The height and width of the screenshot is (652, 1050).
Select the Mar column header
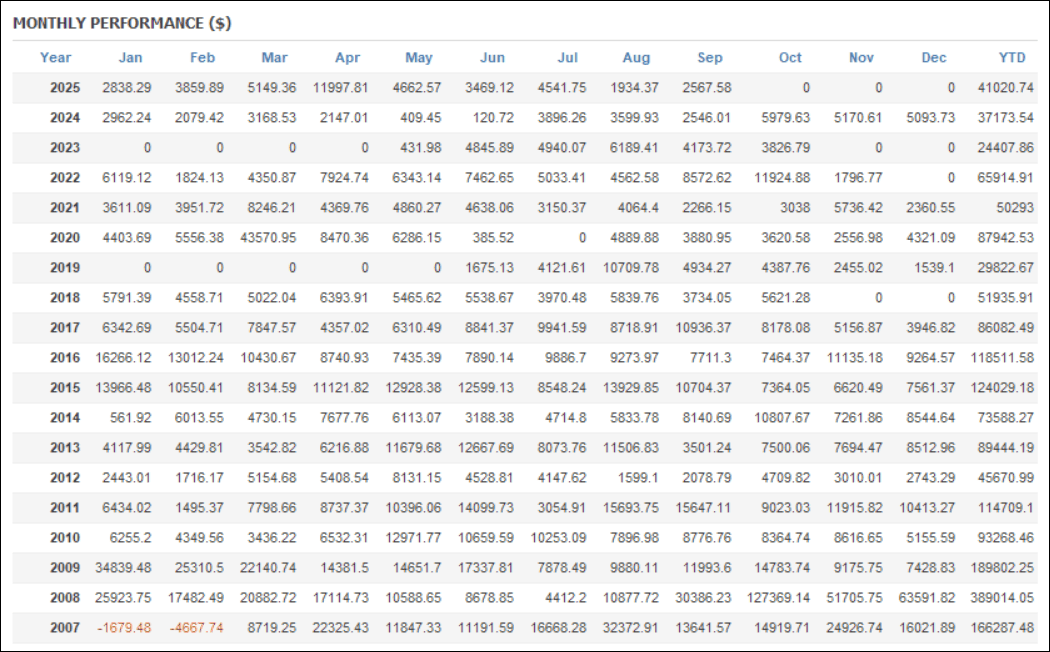(x=274, y=58)
